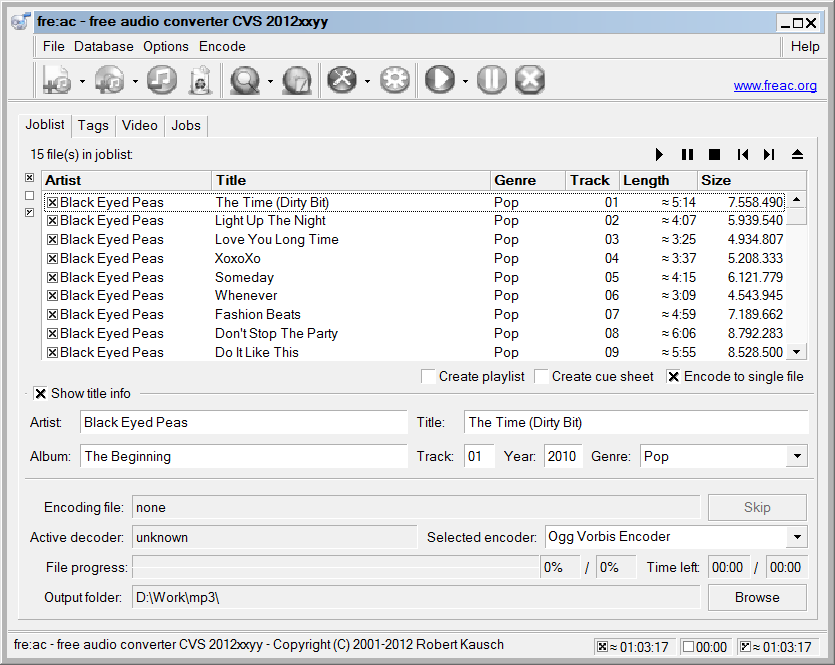Sort joblist by Size column header

pyautogui.click(x=752, y=180)
